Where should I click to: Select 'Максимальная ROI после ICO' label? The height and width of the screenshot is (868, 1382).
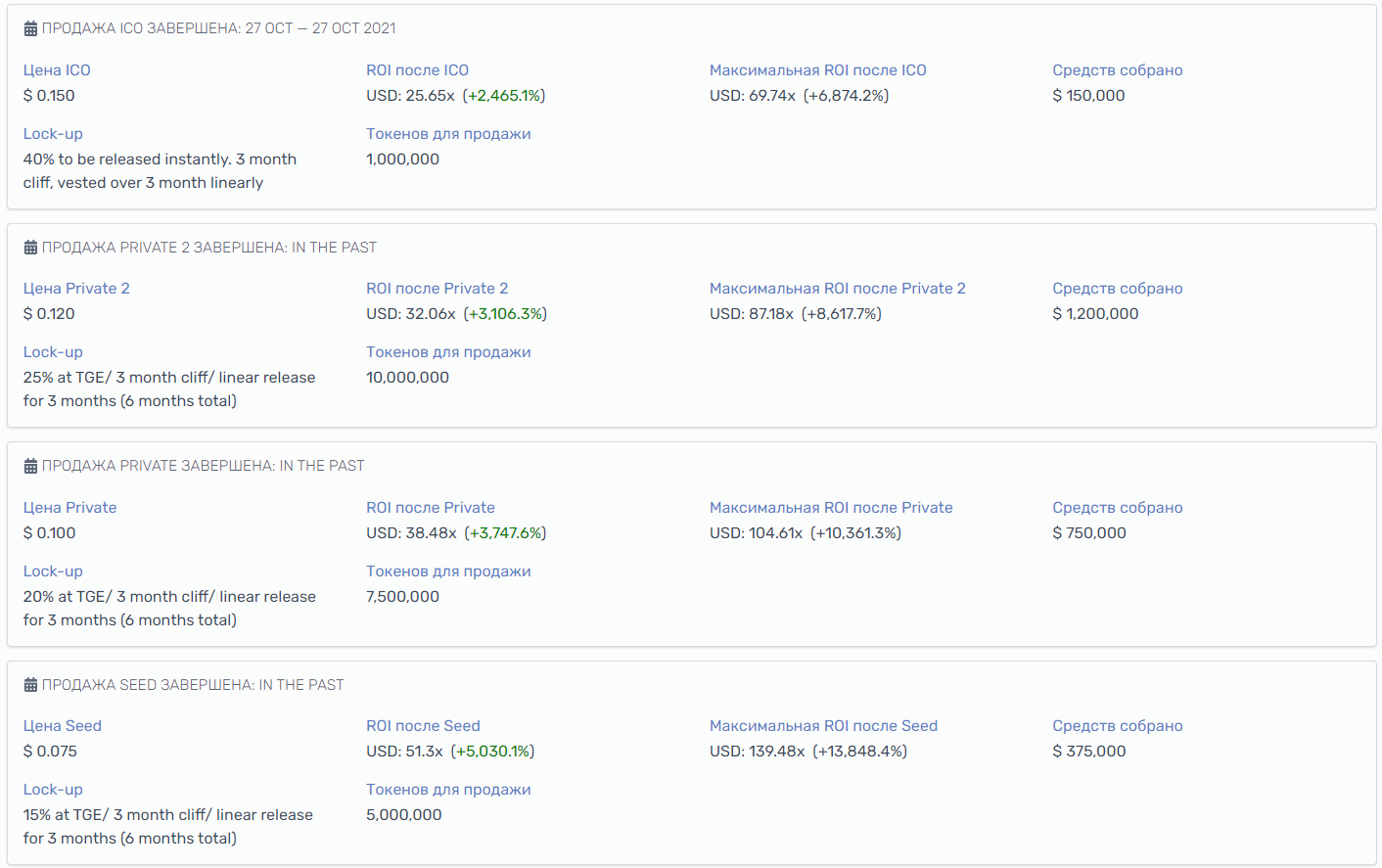pyautogui.click(x=817, y=70)
